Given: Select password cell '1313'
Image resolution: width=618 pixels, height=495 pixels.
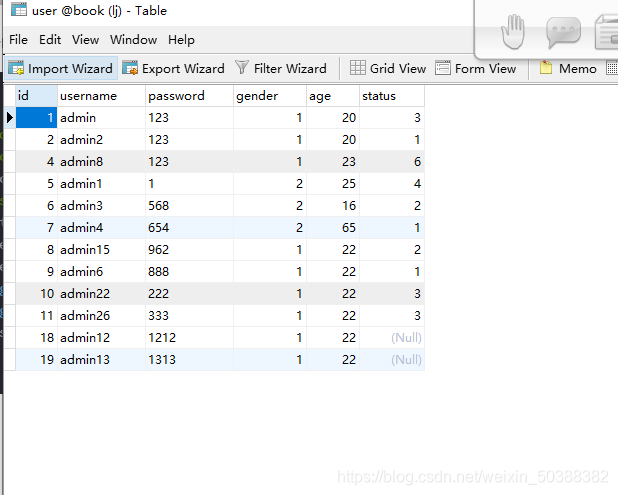Looking at the screenshot, I should click(190, 359).
